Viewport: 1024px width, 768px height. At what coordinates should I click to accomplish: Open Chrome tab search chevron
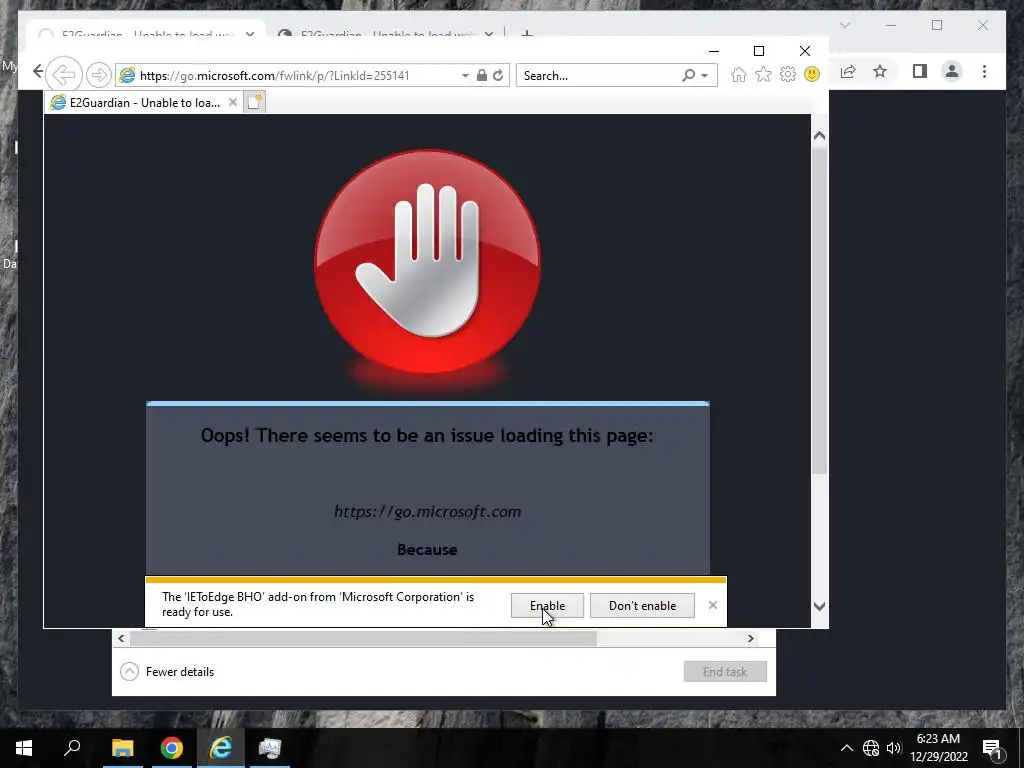pos(844,25)
